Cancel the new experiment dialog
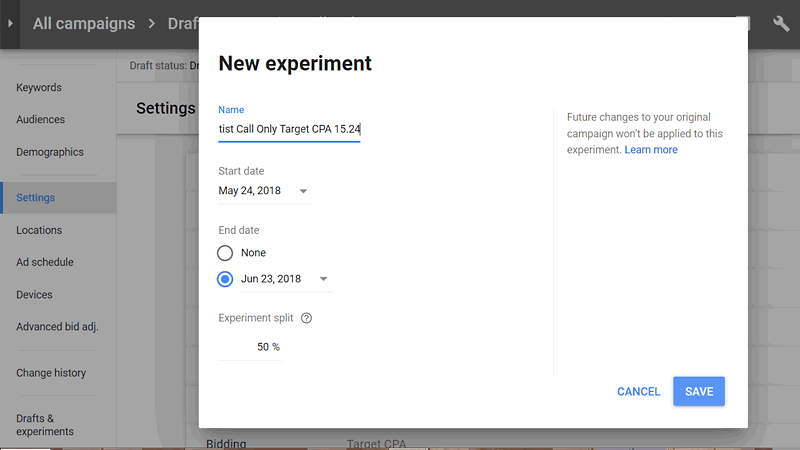This screenshot has width=800, height=450. [x=638, y=391]
